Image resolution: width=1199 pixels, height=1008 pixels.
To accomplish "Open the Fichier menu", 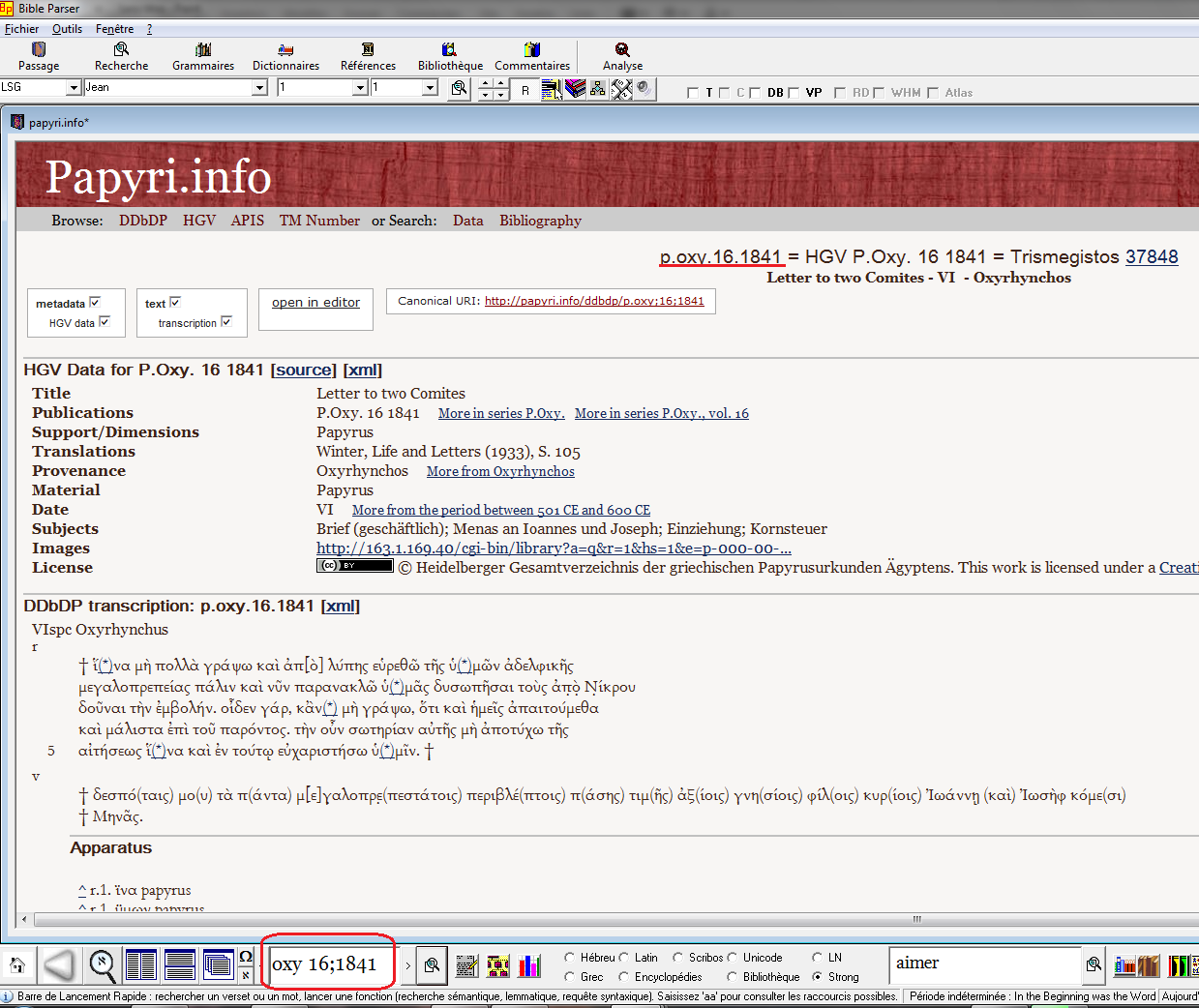I will coord(21,29).
